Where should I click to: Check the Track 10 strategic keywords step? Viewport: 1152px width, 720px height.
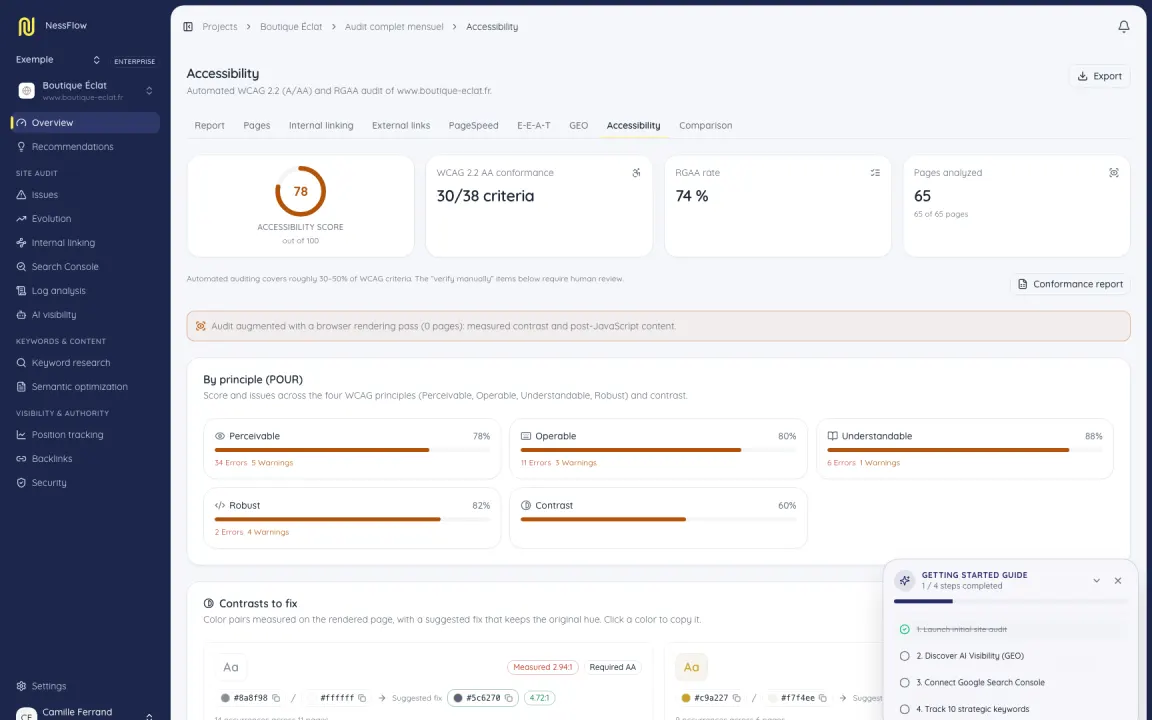[904, 709]
